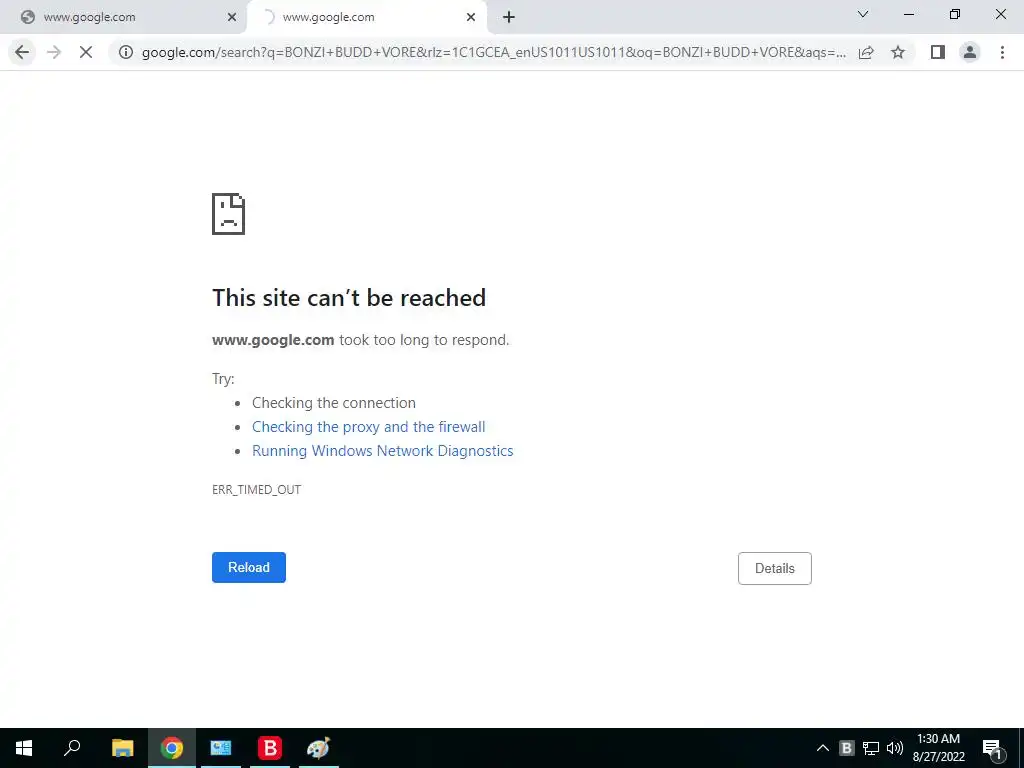Screen dimensions: 1024x768
Task: Open the red B app in taskbar
Action: click(x=270, y=748)
